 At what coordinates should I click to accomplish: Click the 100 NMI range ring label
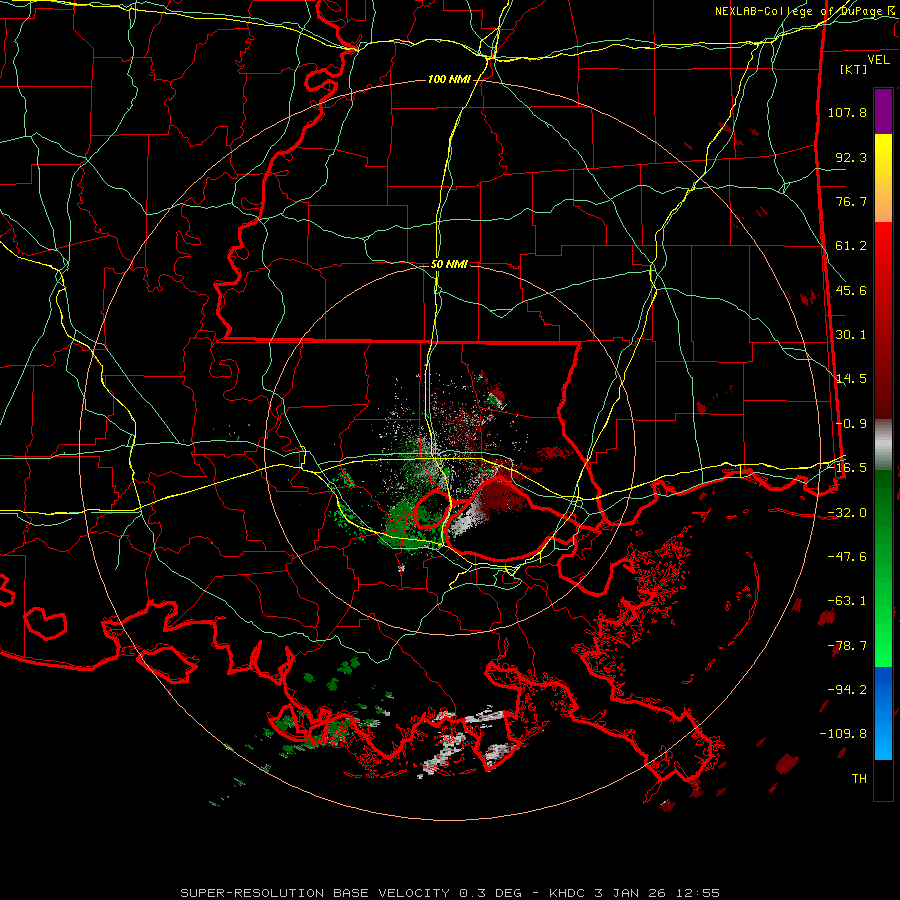449,79
